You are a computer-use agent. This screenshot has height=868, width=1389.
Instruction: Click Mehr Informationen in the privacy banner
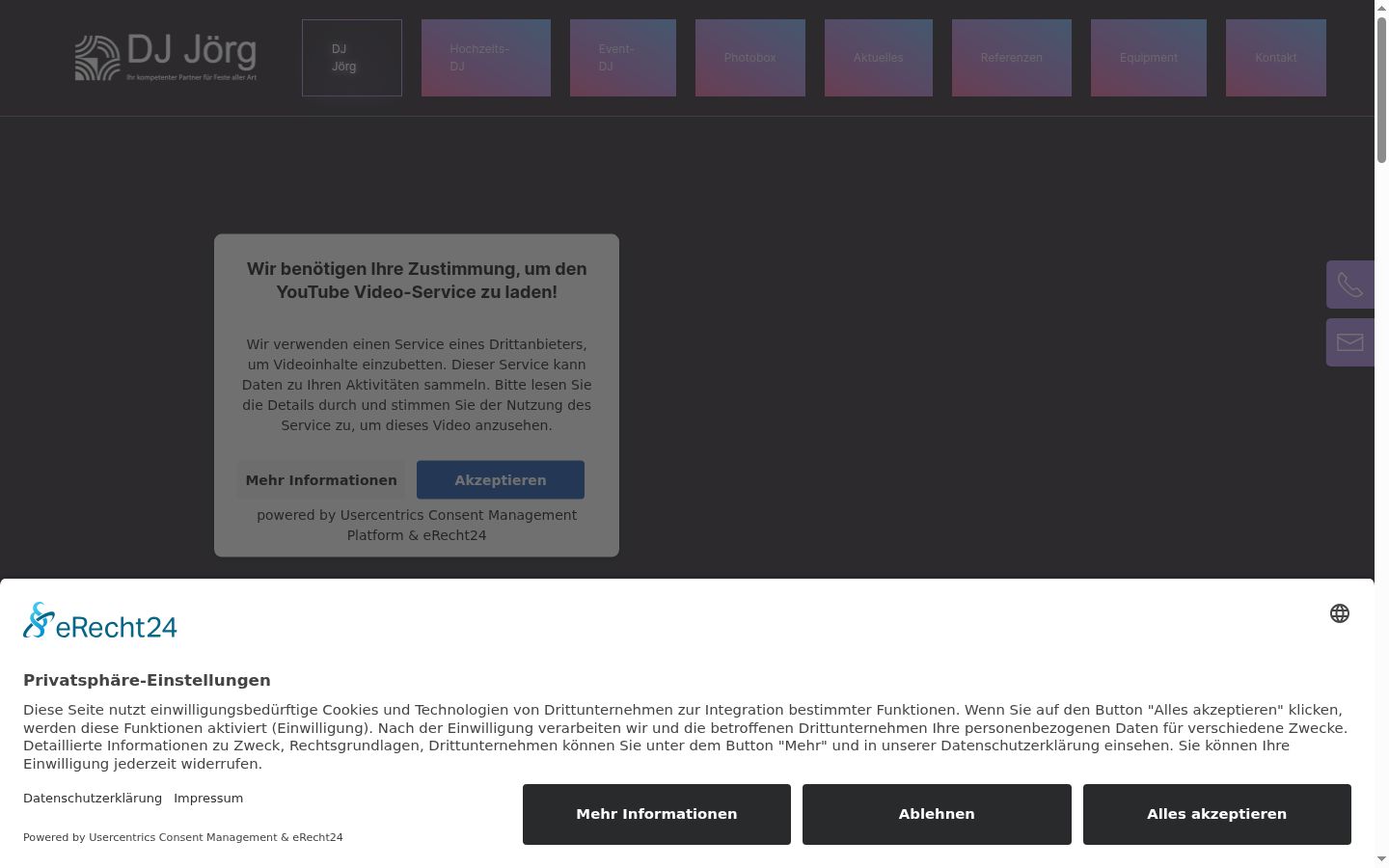pos(657,814)
